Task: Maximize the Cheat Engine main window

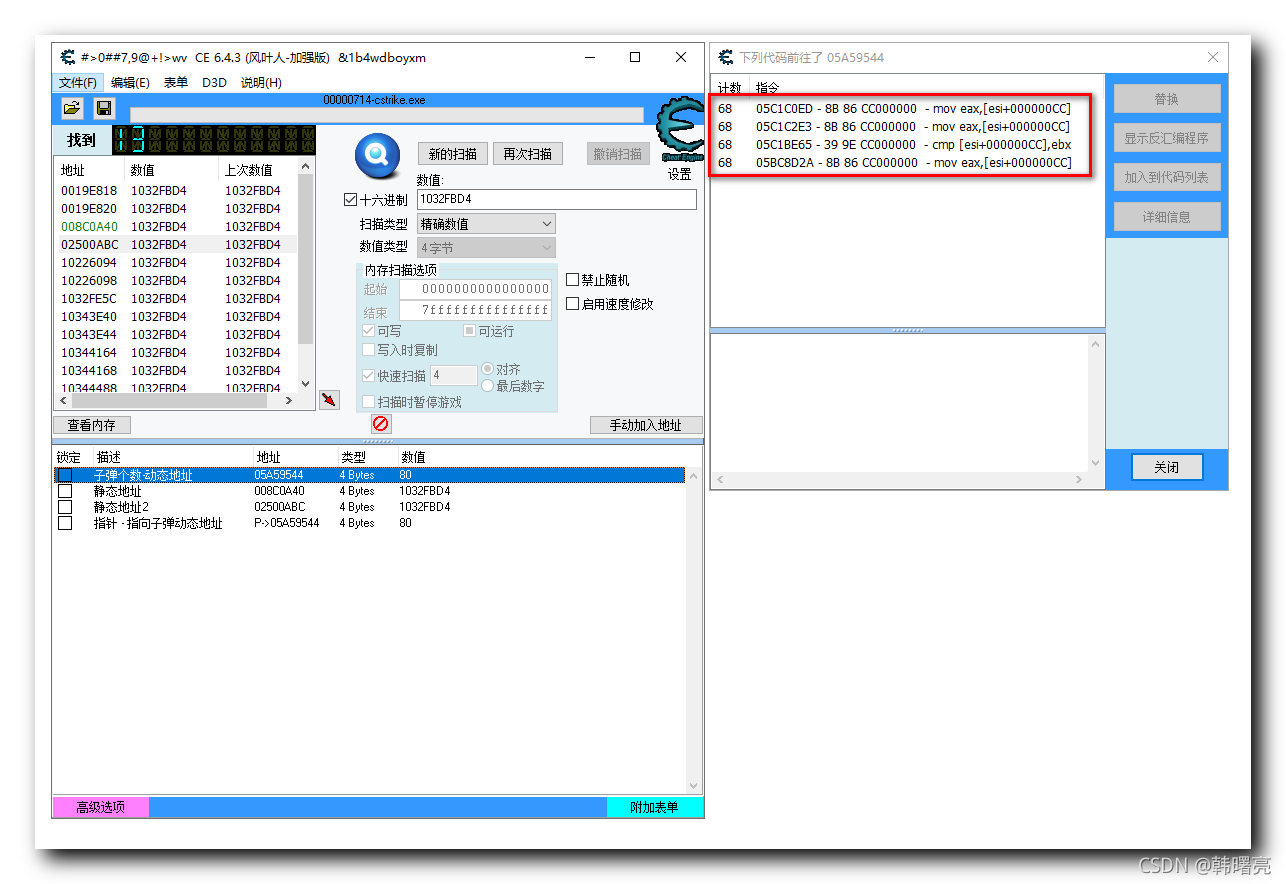Action: 635,57
